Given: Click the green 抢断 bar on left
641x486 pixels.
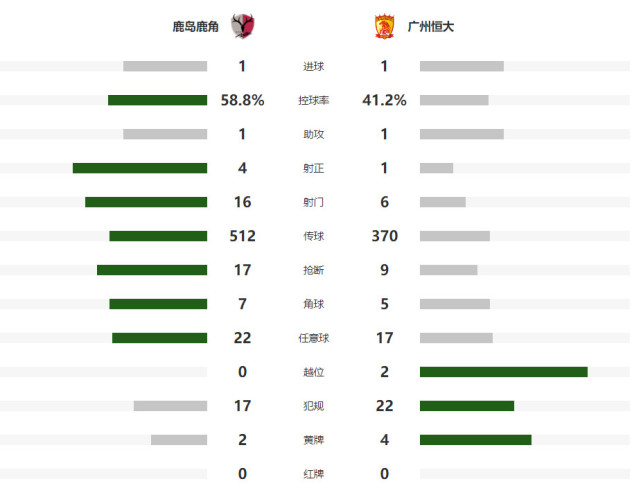Looking at the screenshot, I should pyautogui.click(x=152, y=270).
